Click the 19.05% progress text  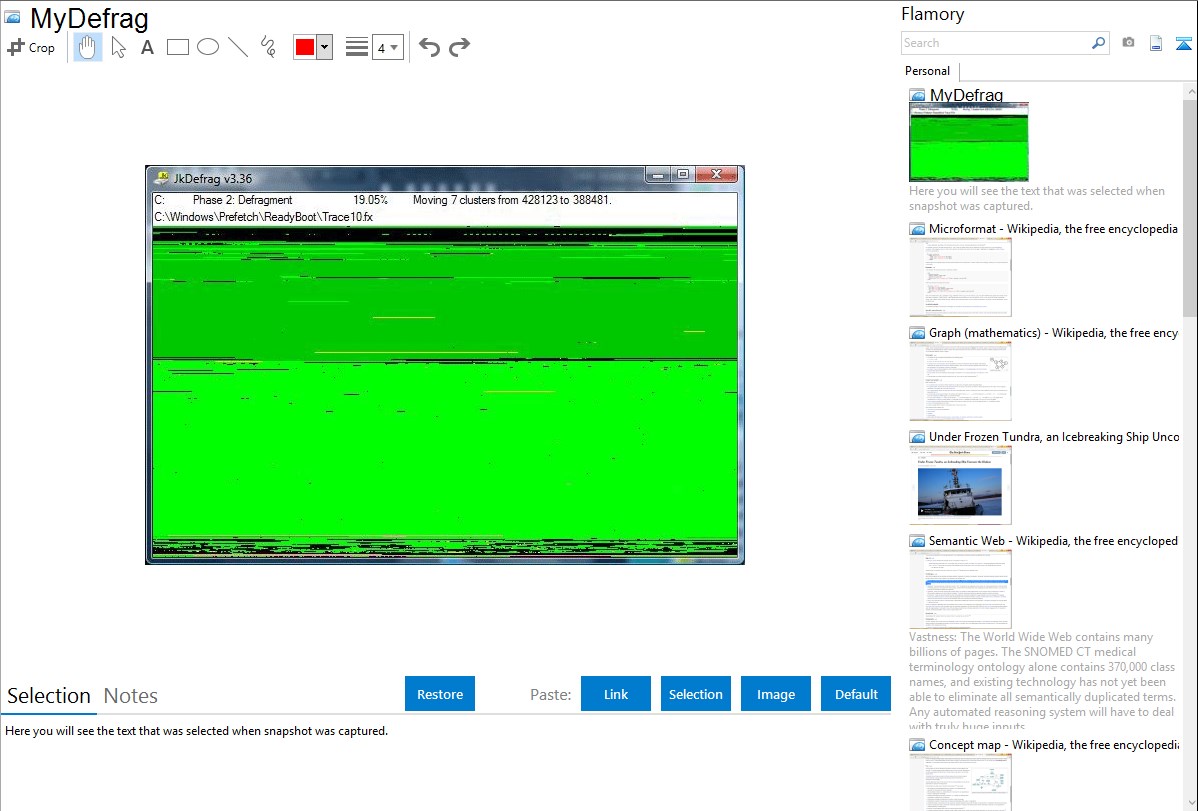(x=370, y=200)
